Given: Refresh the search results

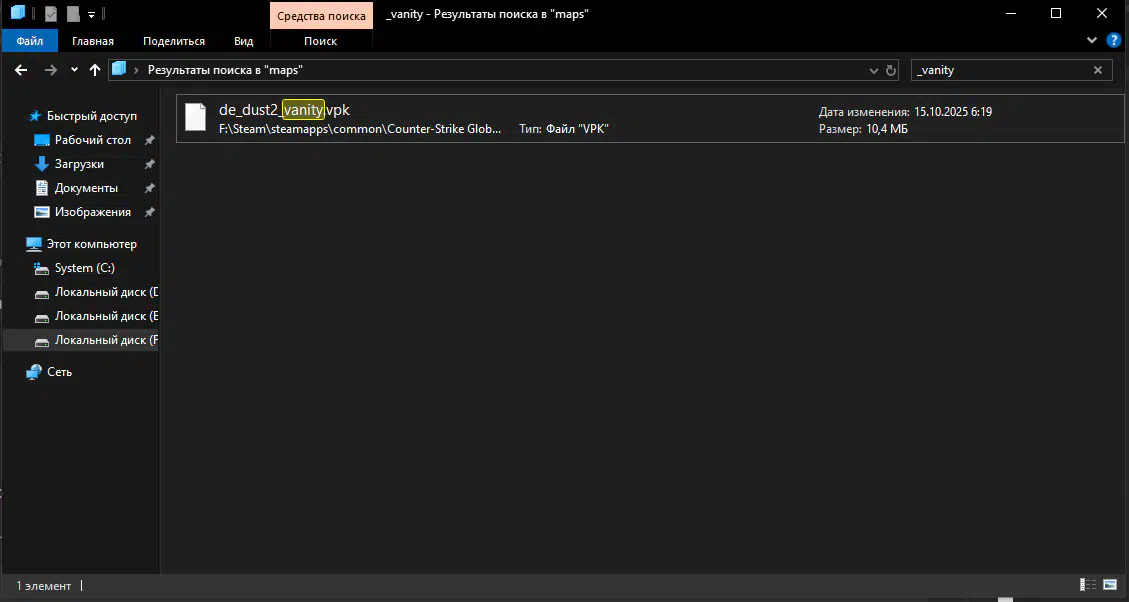Looking at the screenshot, I should point(891,70).
